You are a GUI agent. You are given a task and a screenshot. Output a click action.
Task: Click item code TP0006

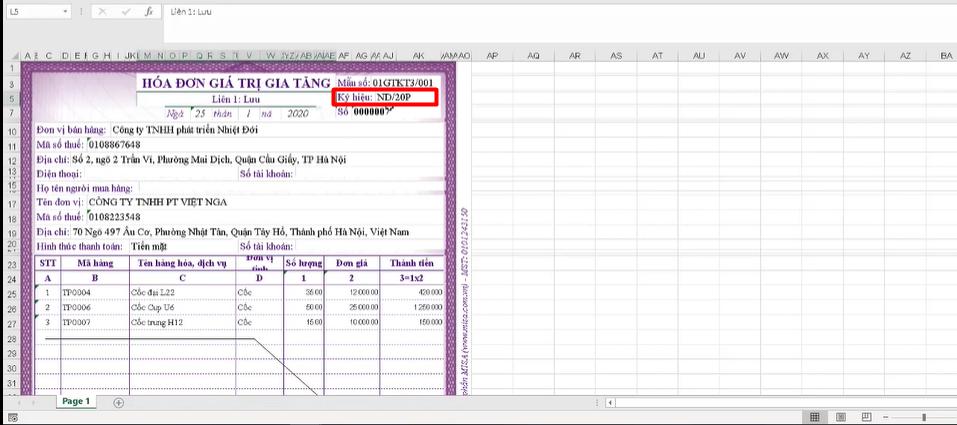(x=77, y=307)
